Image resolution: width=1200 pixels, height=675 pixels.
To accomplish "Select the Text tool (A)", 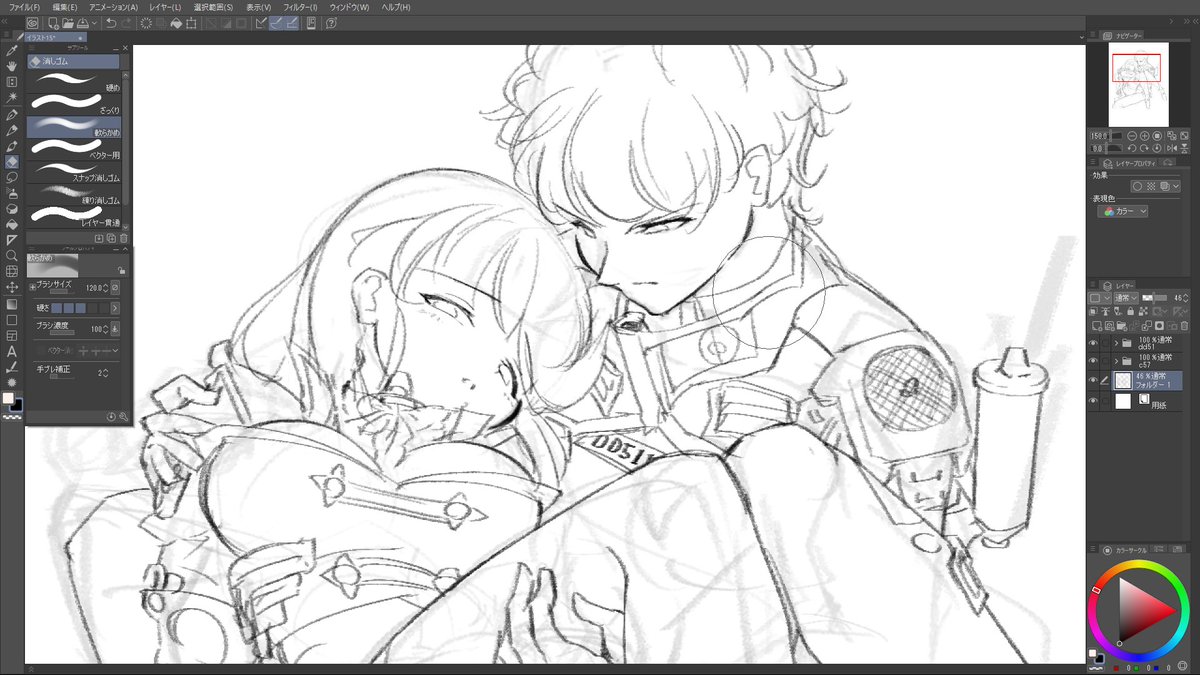I will click(12, 350).
